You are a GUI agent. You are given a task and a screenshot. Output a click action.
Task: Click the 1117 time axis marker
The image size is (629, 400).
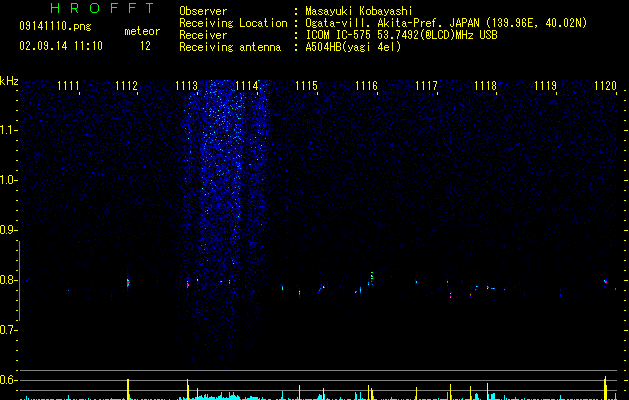click(x=426, y=86)
